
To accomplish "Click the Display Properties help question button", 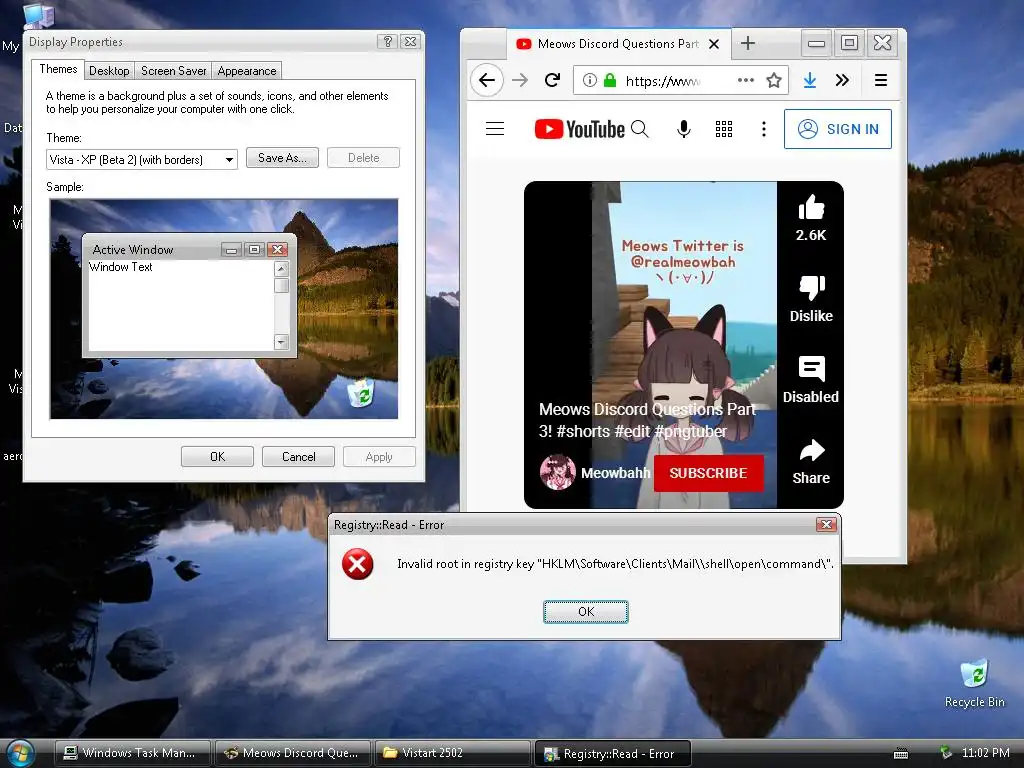I will pos(387,42).
